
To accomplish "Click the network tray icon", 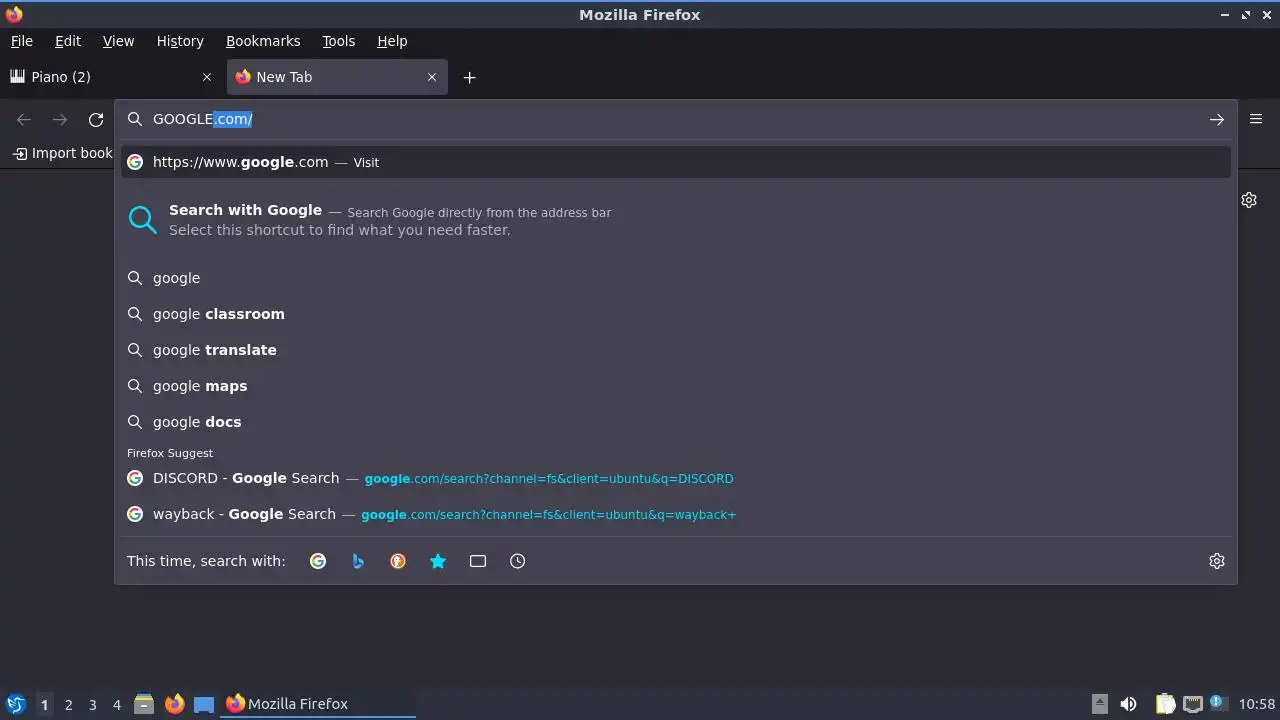I will [x=1192, y=704].
